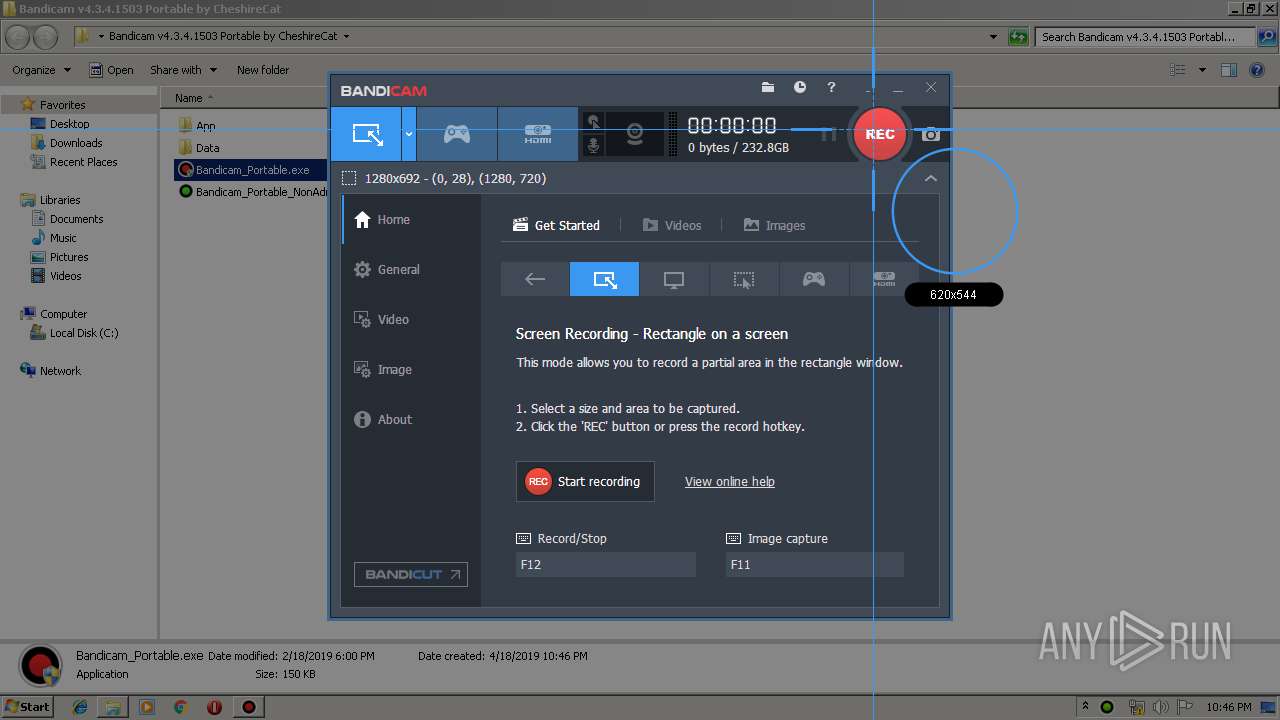Screen dimensions: 1280x720
Task: Open the help question mark icon
Action: pyautogui.click(x=831, y=88)
